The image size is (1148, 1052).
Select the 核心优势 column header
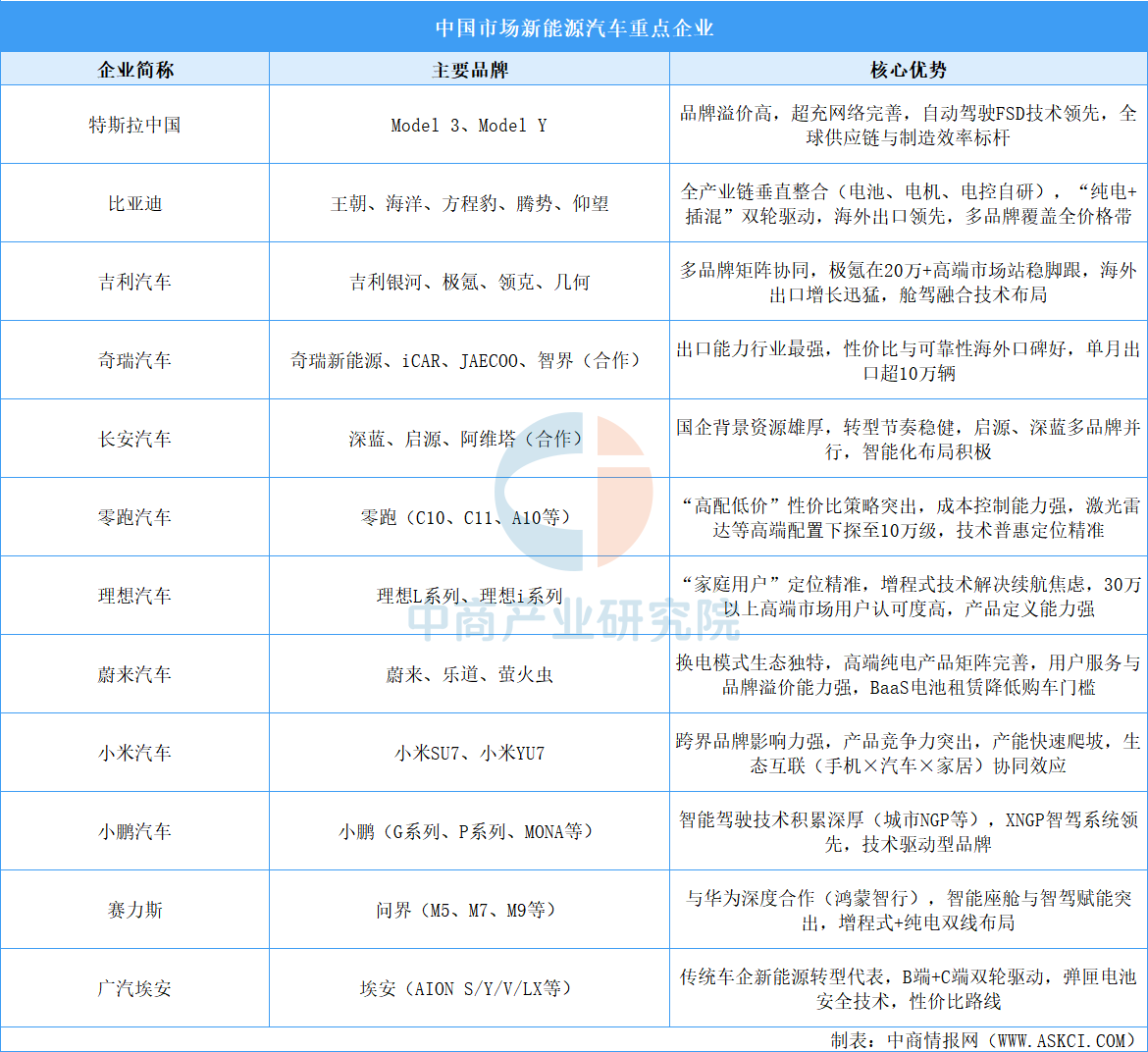click(x=908, y=70)
